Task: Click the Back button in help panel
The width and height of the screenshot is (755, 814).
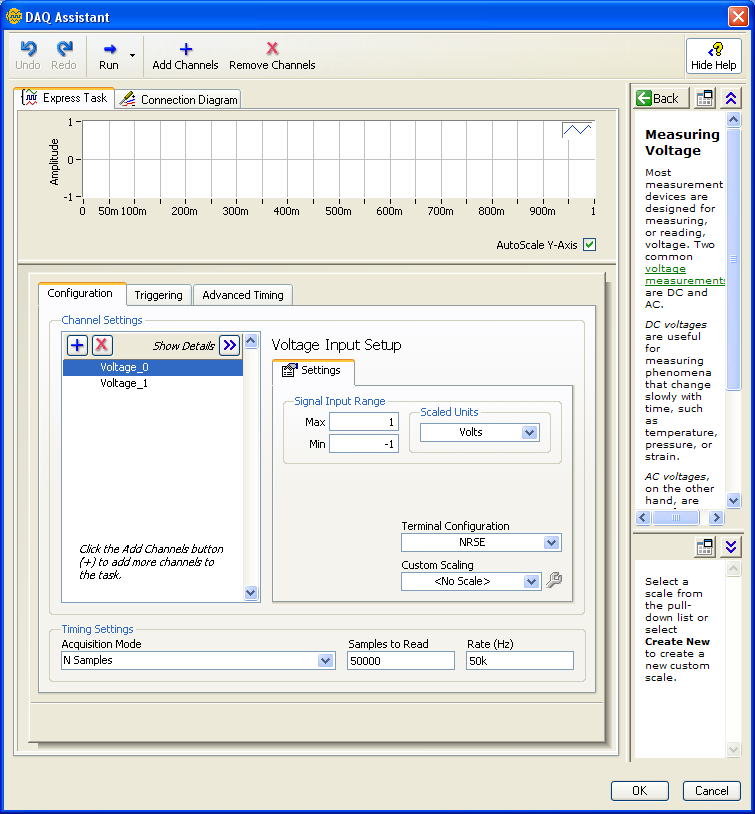Action: (661, 98)
